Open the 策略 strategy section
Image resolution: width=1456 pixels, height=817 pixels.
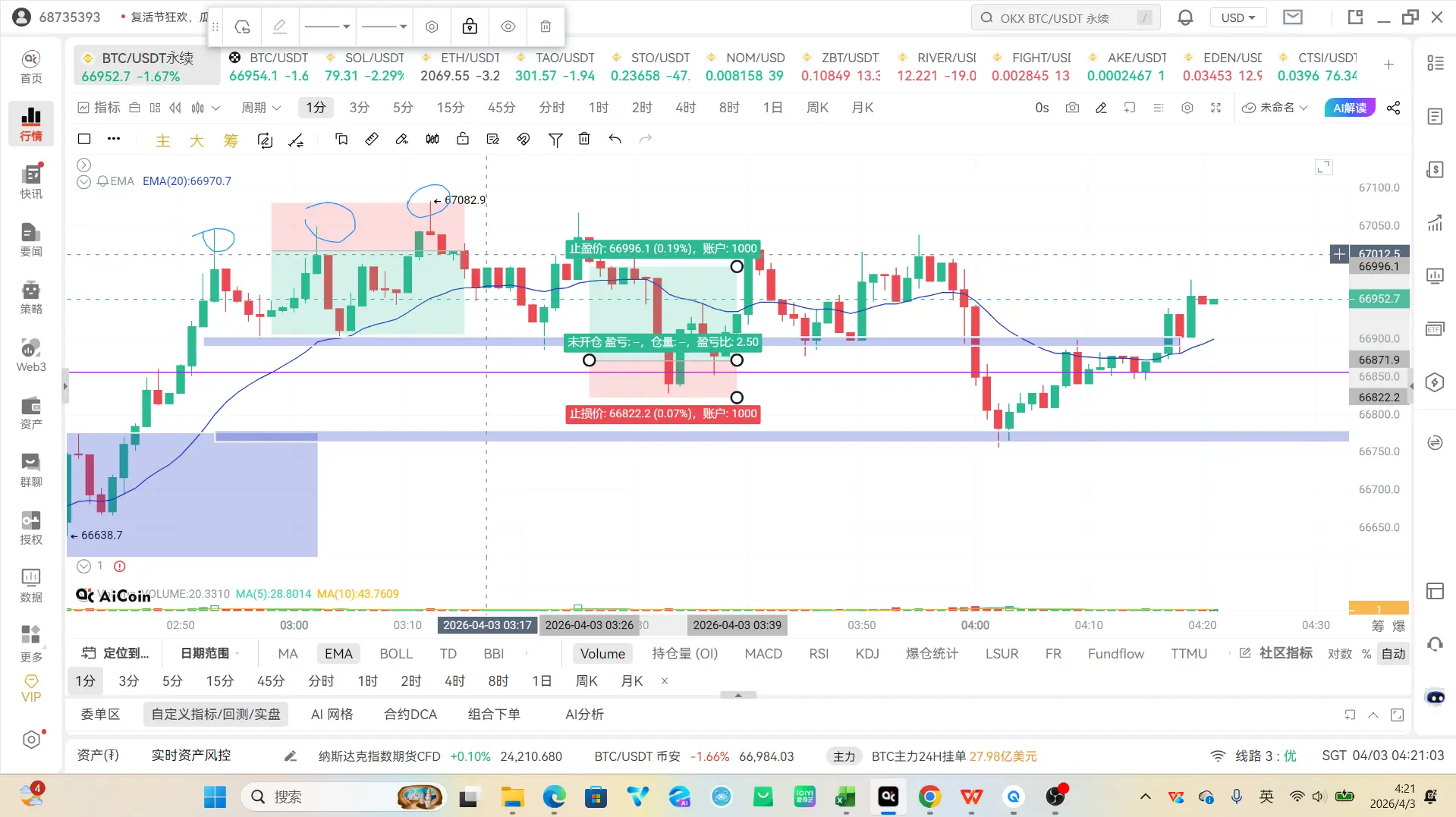[31, 297]
